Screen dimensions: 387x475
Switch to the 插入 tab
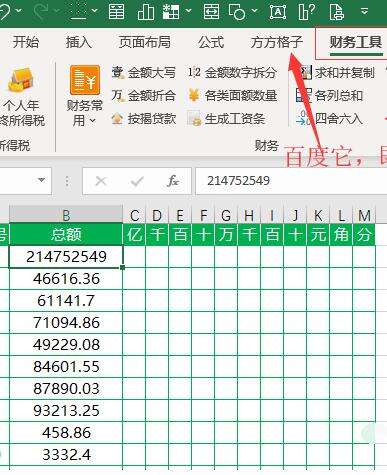78,42
